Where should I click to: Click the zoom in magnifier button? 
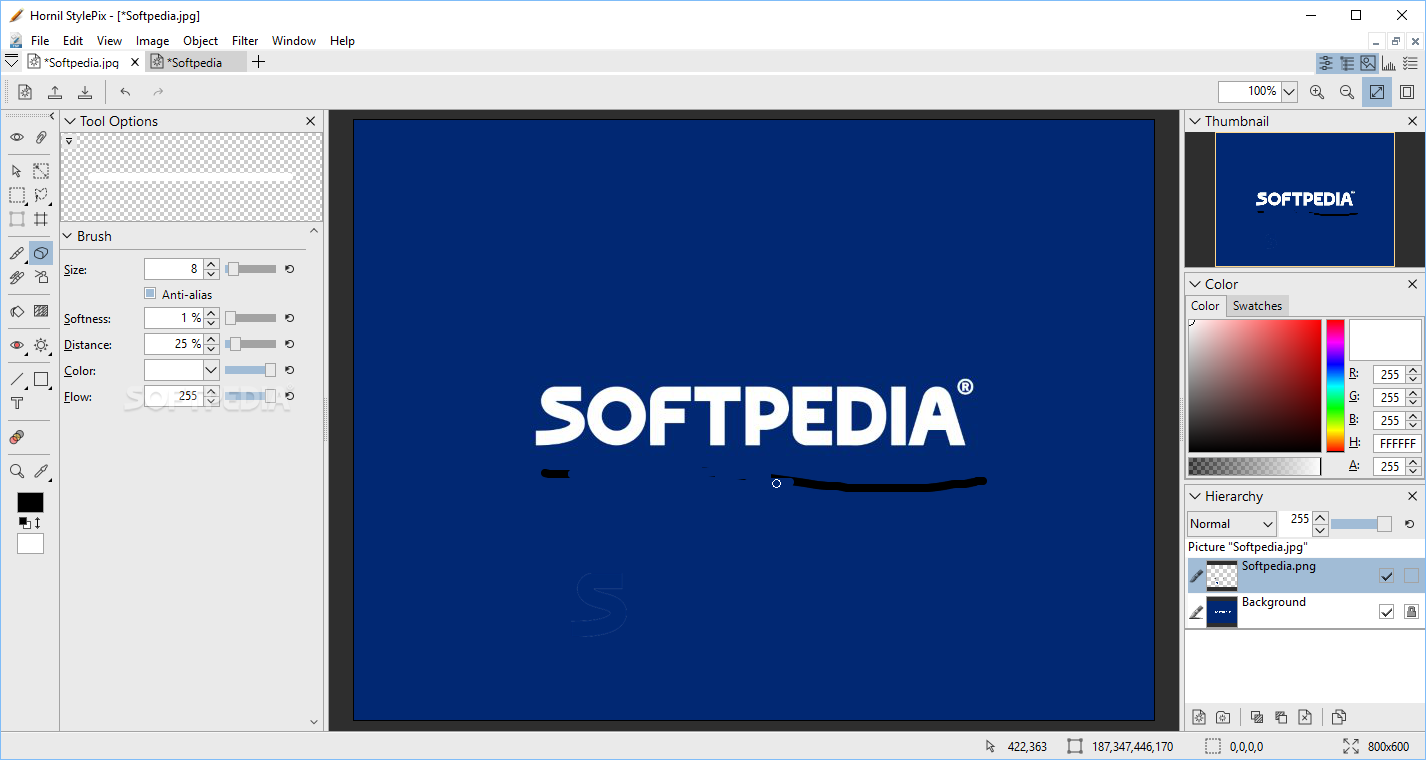pos(1317,92)
